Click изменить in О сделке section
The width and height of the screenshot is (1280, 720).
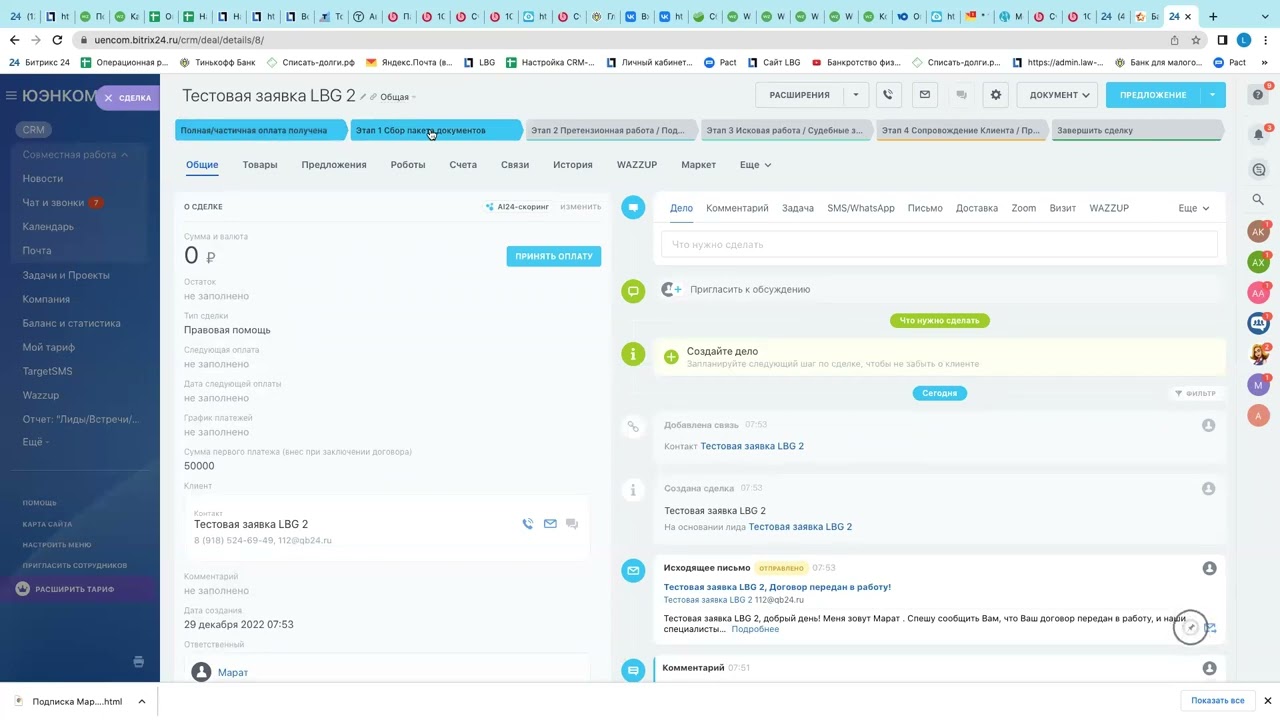[581, 207]
